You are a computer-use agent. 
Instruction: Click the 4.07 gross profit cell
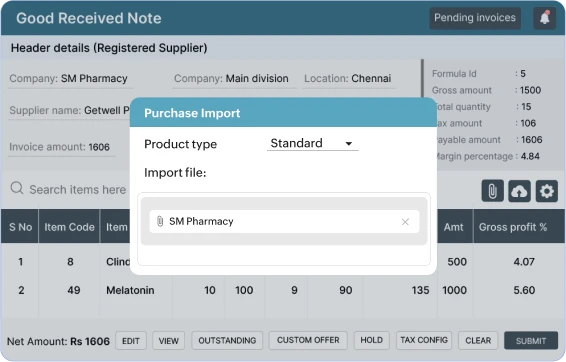coord(524,262)
